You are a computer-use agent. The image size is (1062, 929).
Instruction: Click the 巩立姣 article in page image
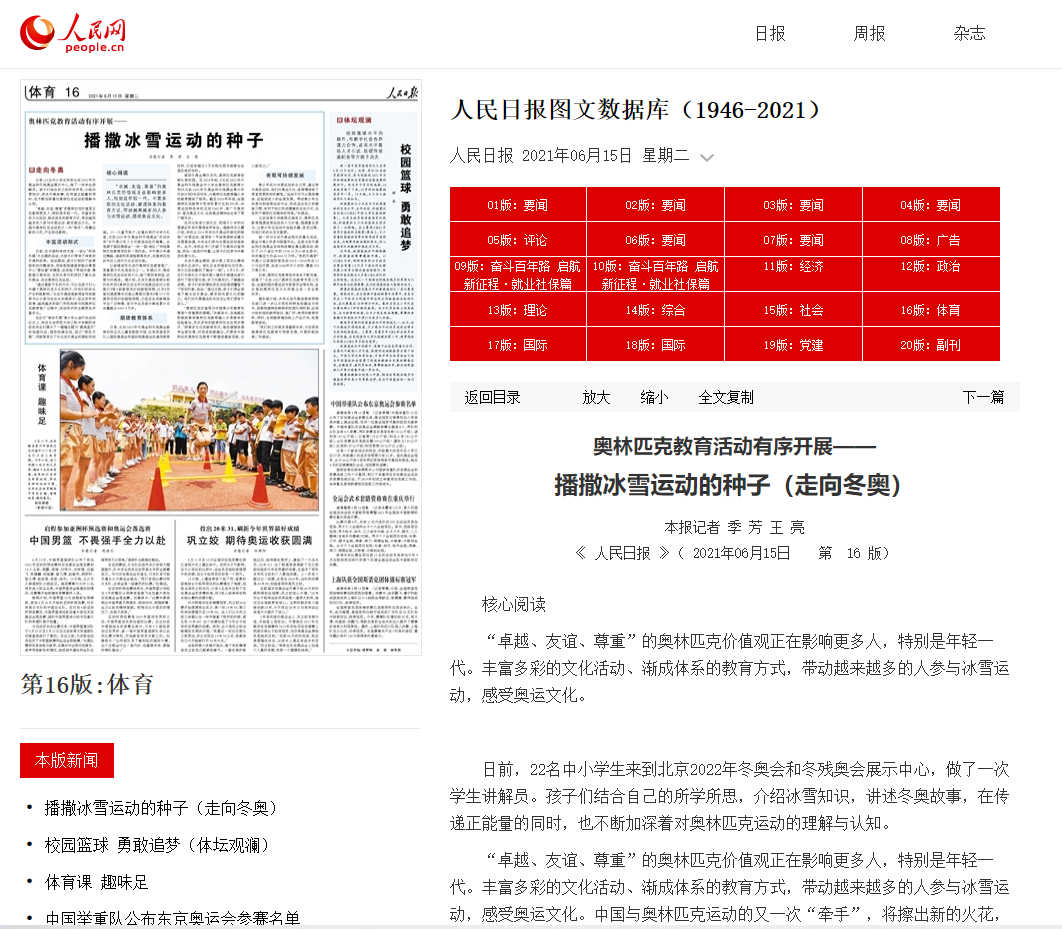point(249,585)
